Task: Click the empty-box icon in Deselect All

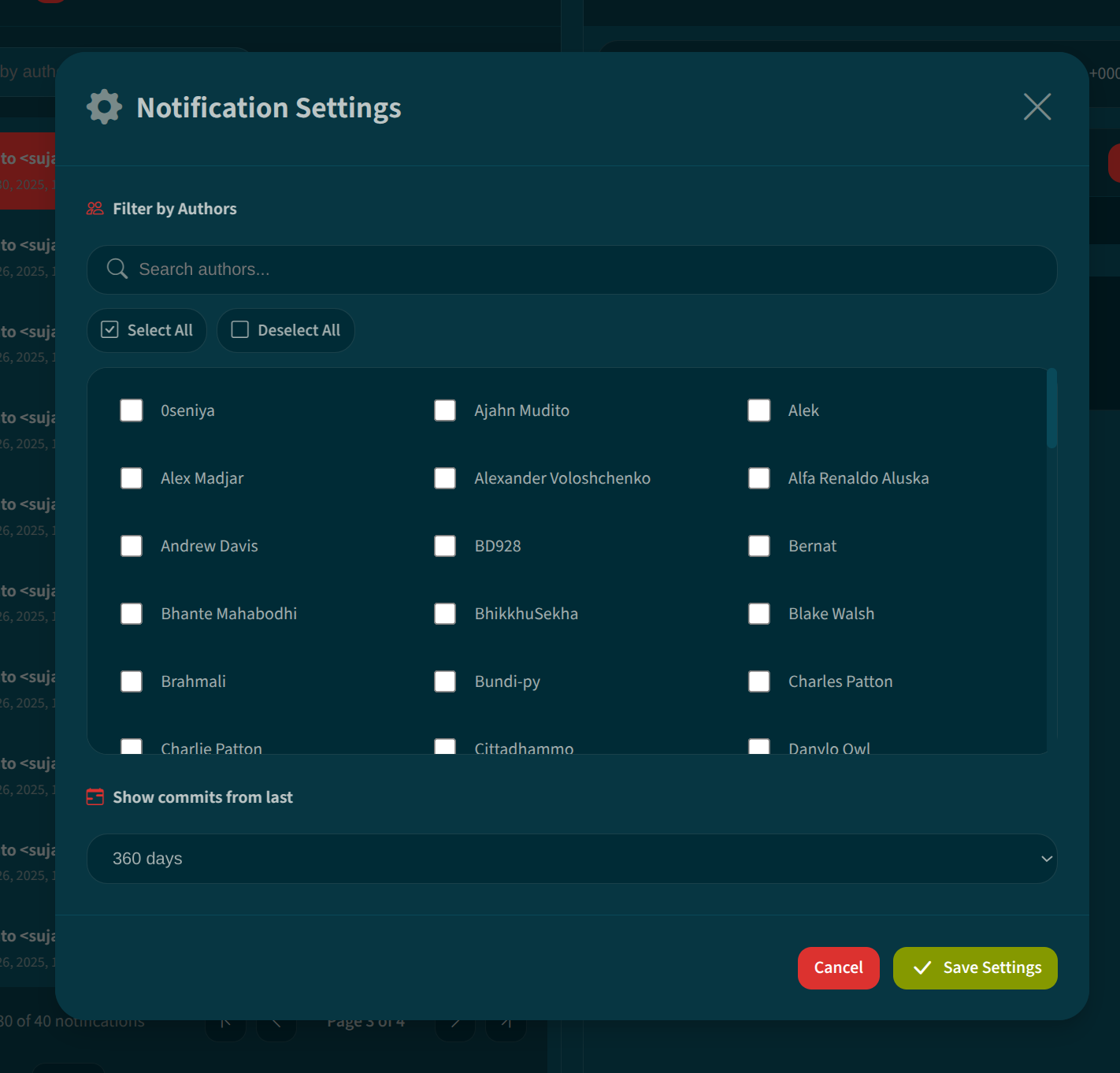Action: click(240, 330)
